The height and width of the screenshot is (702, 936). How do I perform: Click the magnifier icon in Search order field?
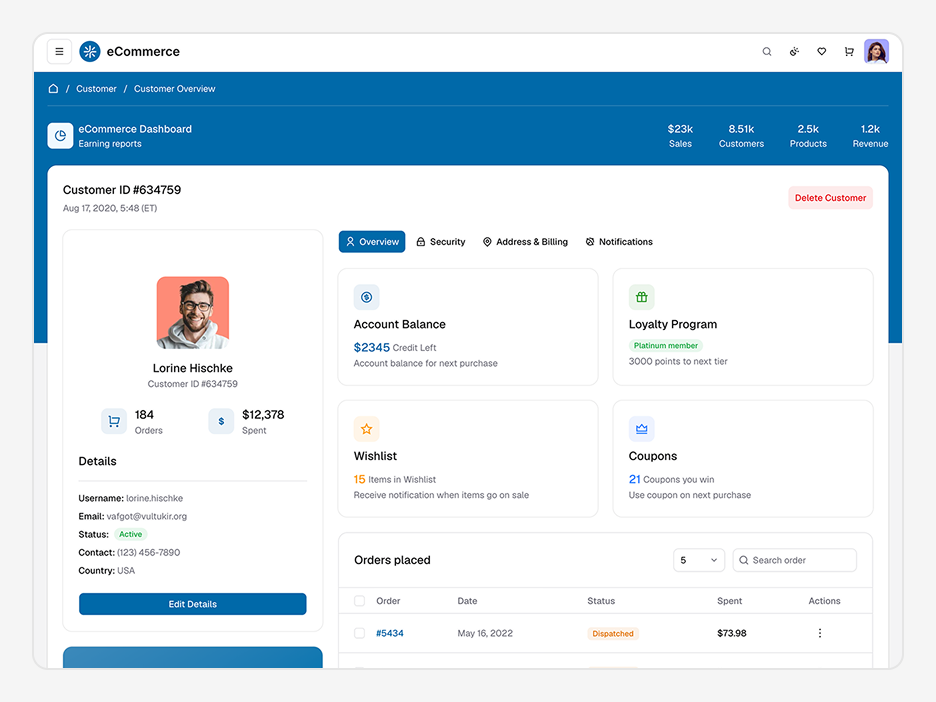743,560
